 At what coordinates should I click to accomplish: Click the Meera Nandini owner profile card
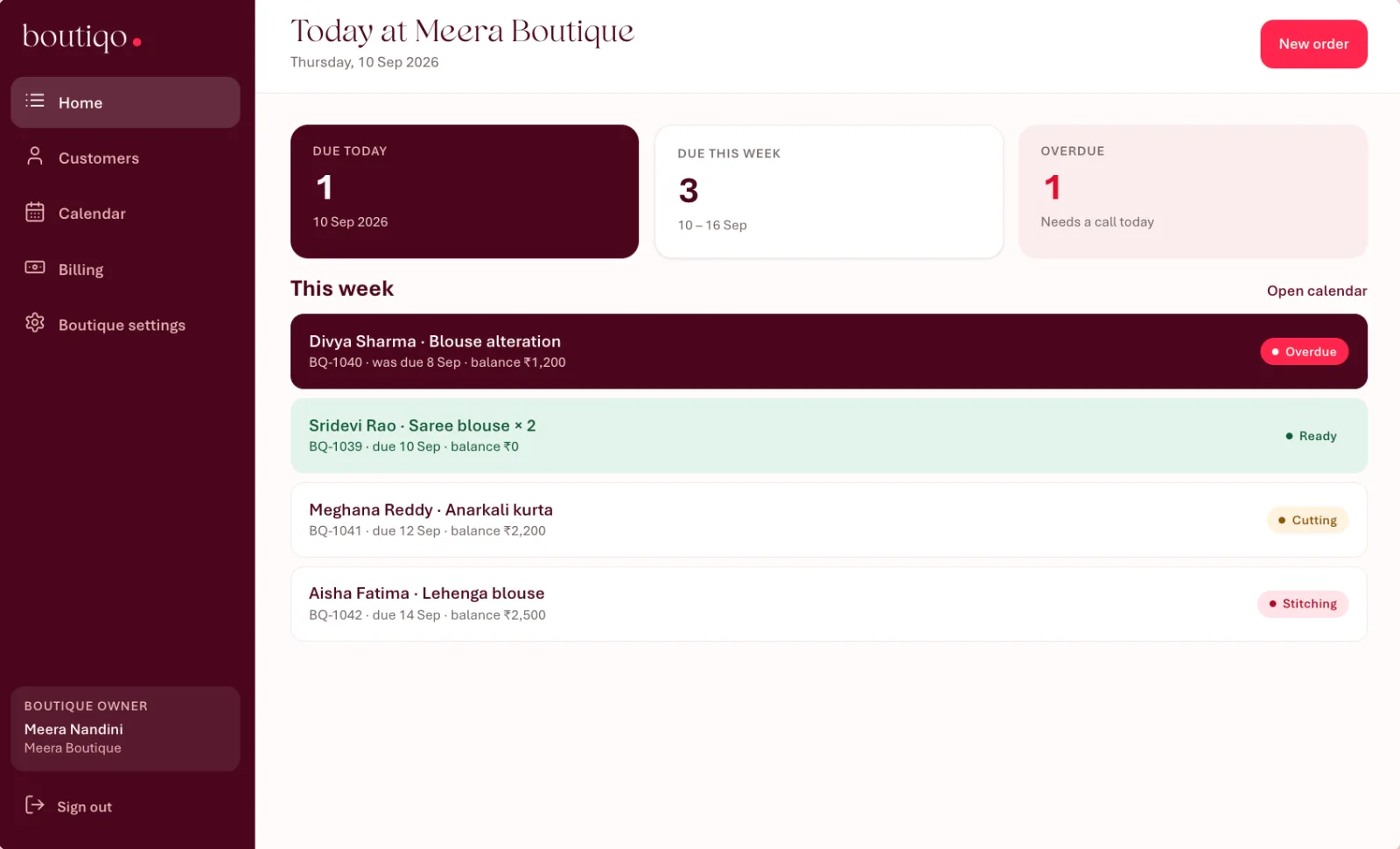[125, 728]
